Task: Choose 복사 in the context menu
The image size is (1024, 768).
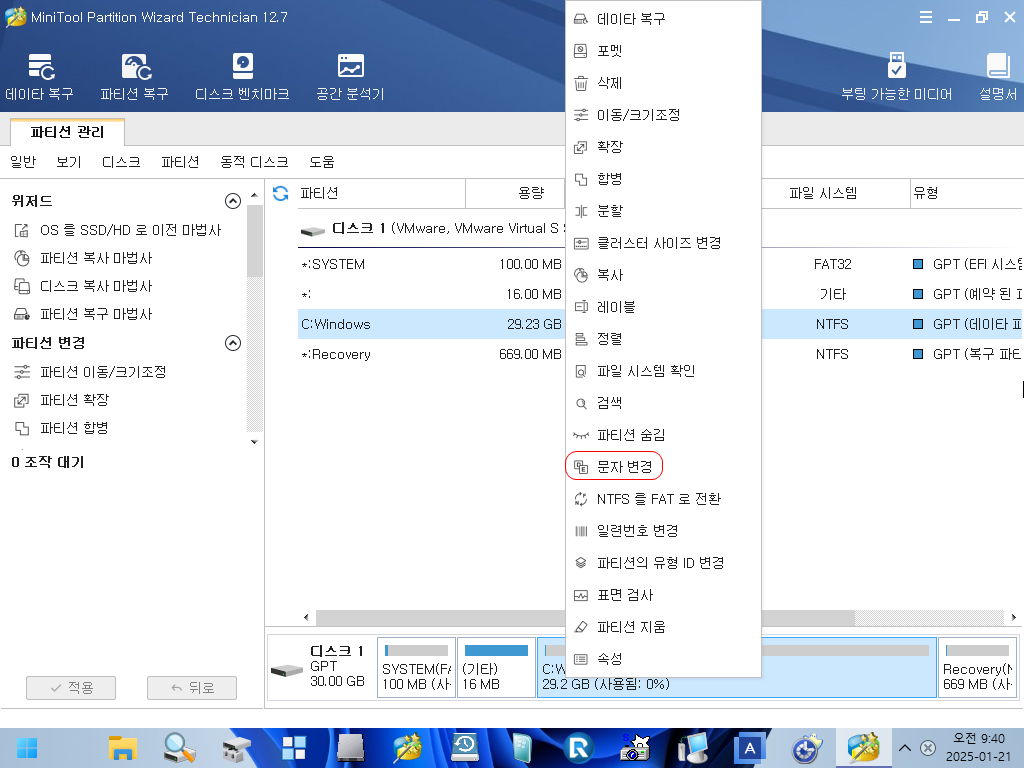Action: 663,275
